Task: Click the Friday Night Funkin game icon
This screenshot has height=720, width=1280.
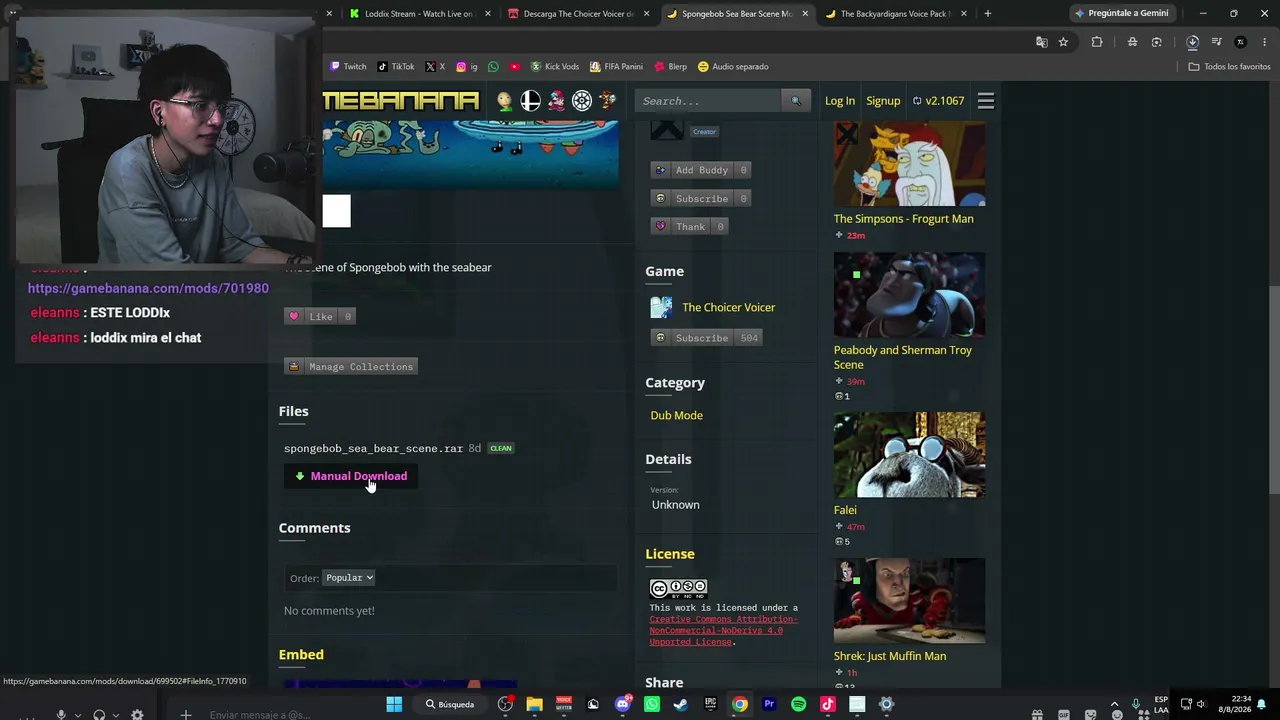Action: pyautogui.click(x=556, y=101)
